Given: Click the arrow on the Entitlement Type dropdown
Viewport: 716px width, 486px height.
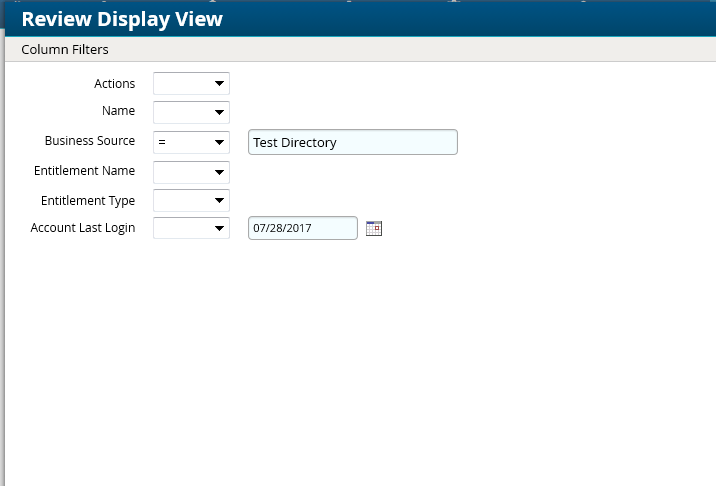Looking at the screenshot, I should tap(219, 201).
